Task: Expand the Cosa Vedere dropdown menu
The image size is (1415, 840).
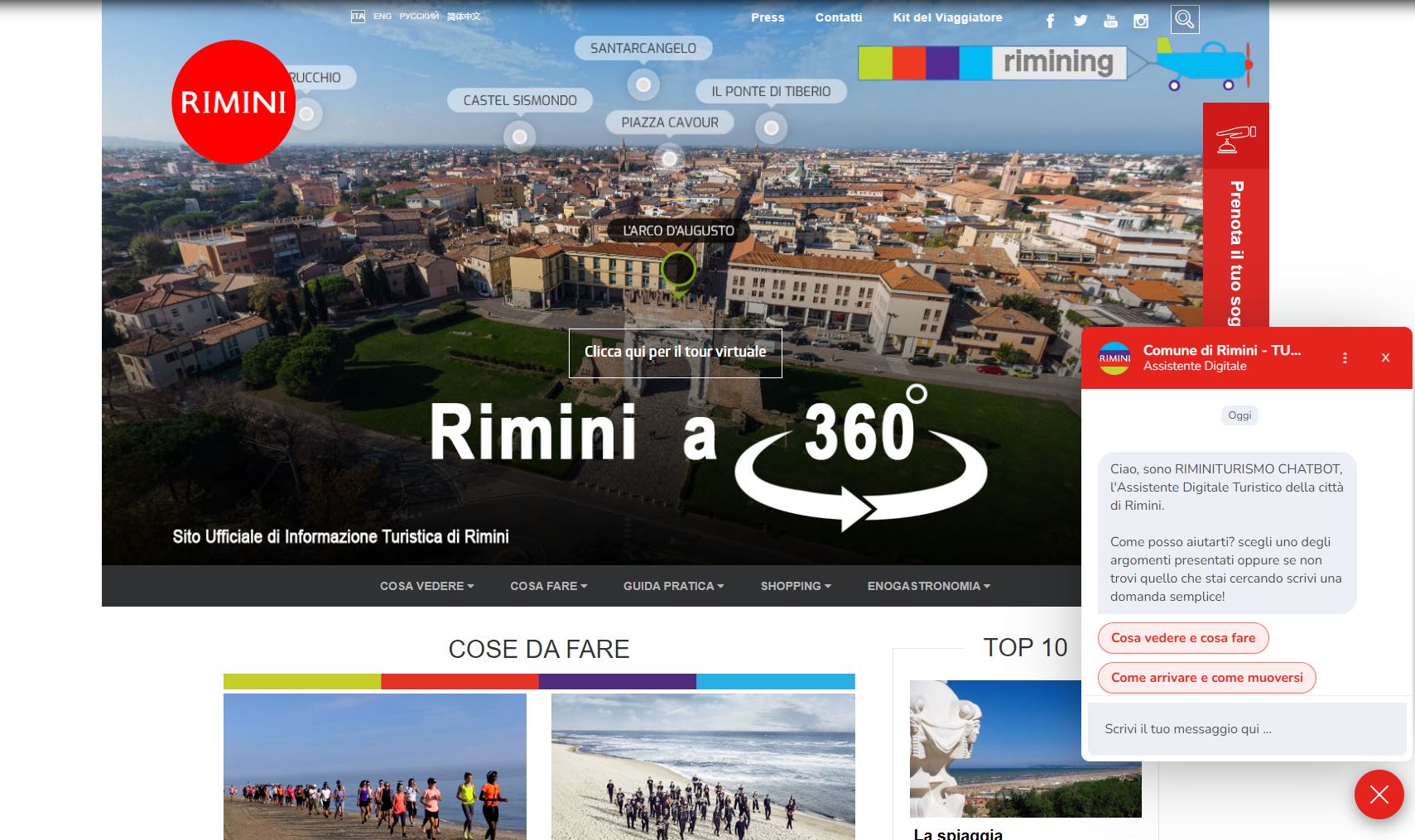Action: (426, 586)
